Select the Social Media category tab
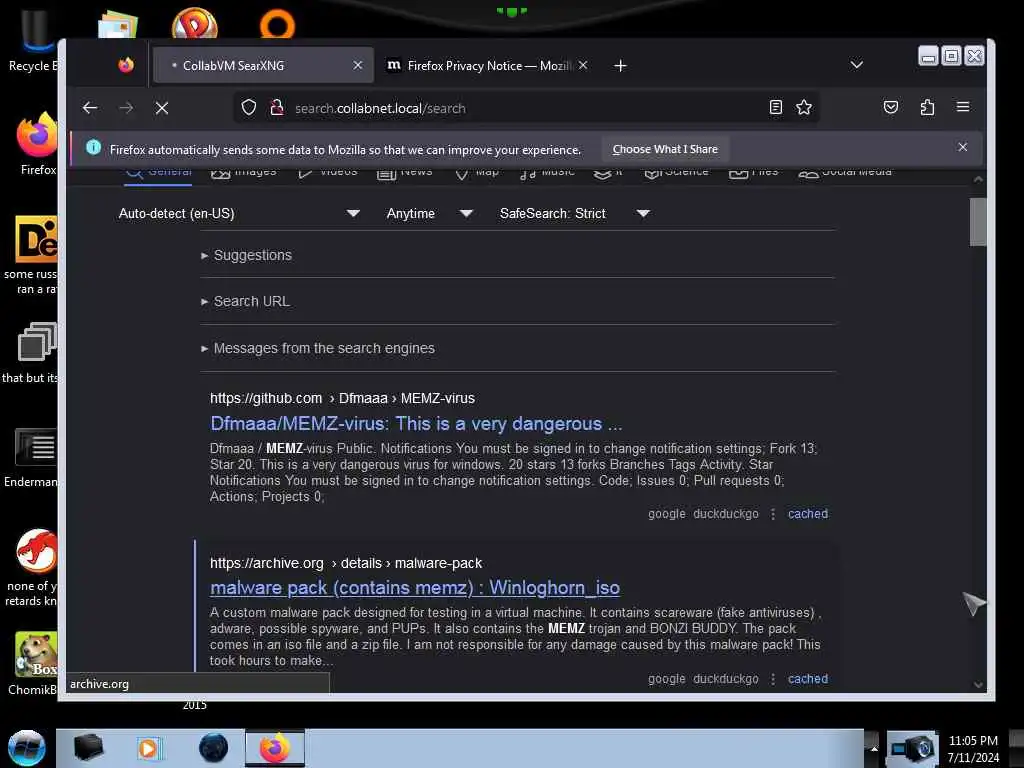 click(x=845, y=172)
